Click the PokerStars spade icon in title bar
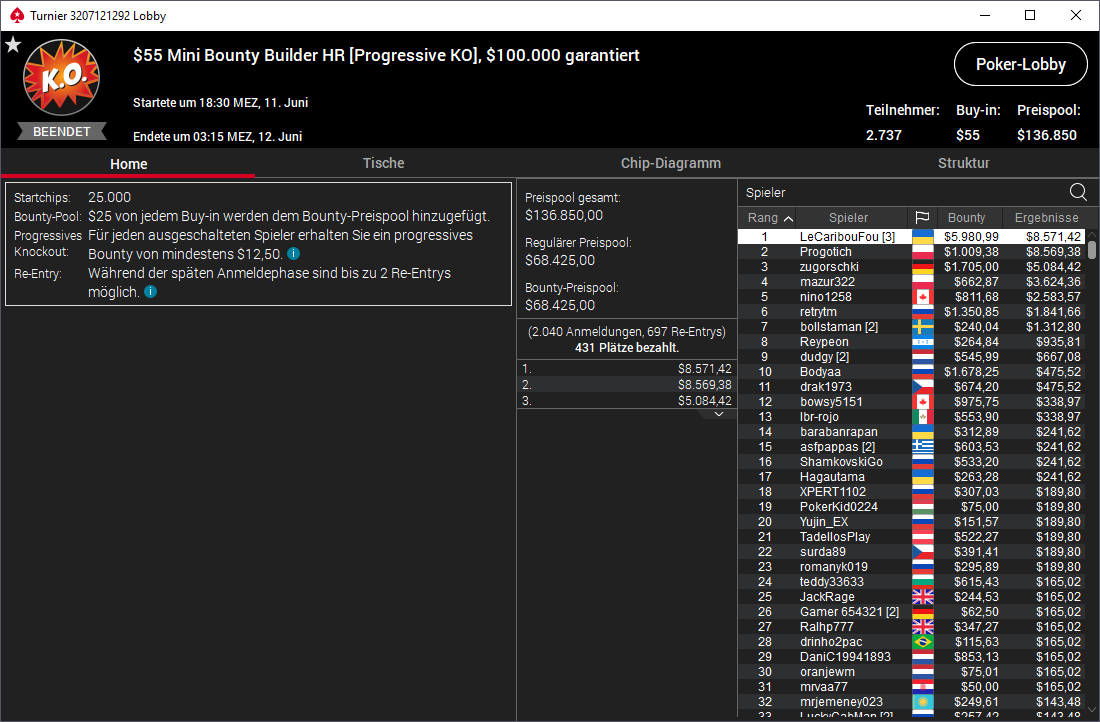Viewport: 1100px width, 722px height. click(17, 15)
